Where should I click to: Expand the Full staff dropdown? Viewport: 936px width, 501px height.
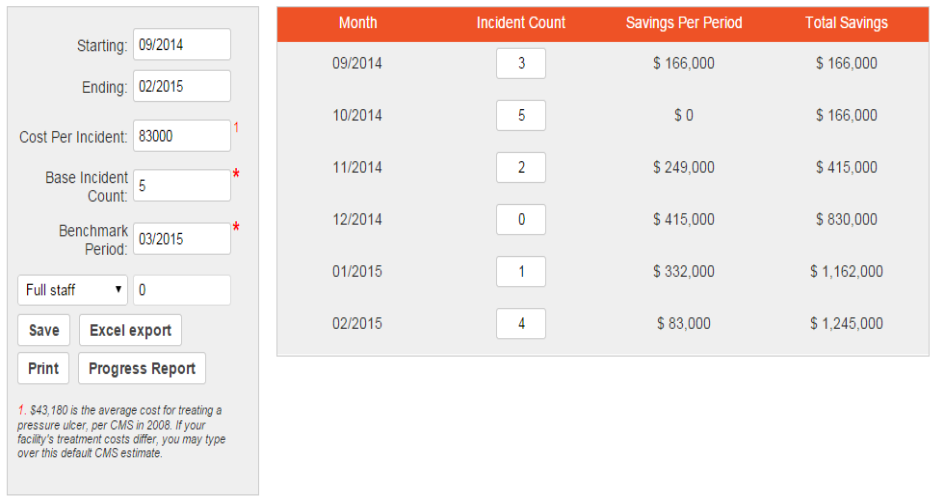72,290
